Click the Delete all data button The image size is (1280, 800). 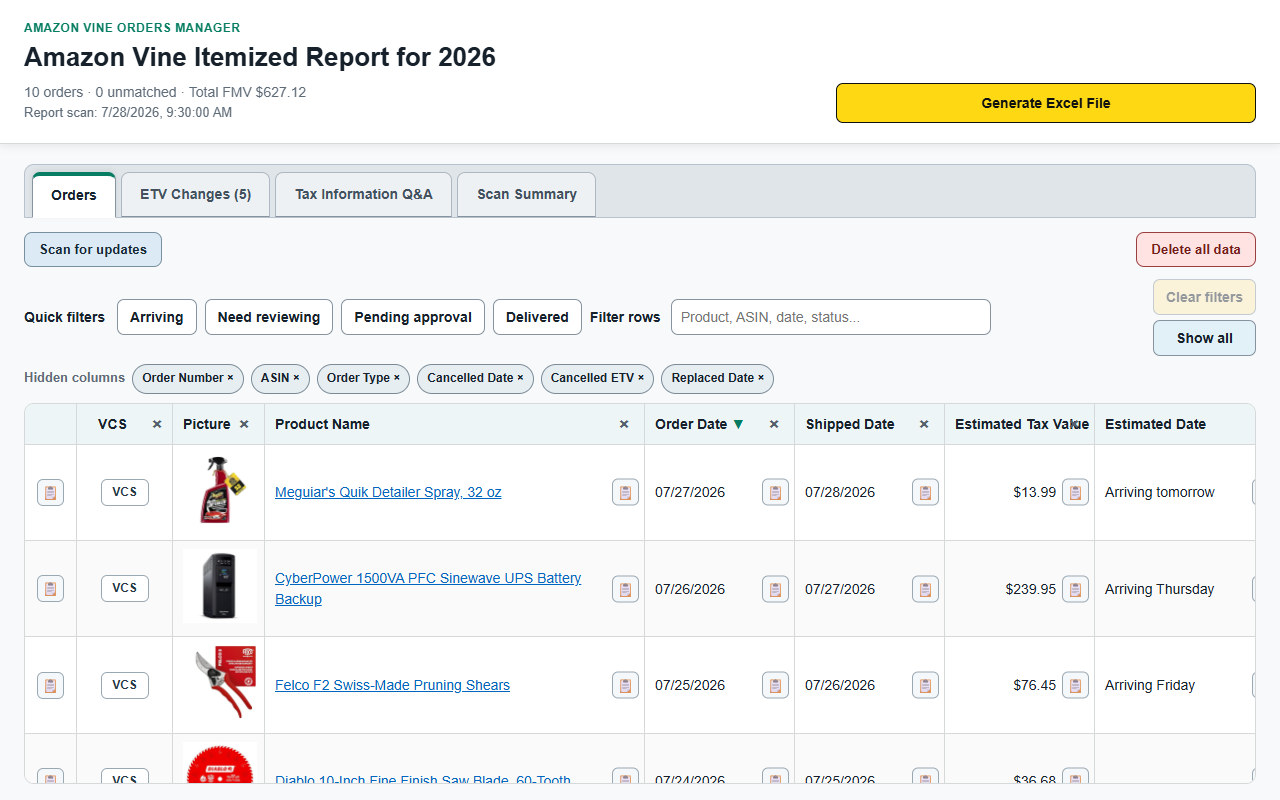[x=1196, y=250]
